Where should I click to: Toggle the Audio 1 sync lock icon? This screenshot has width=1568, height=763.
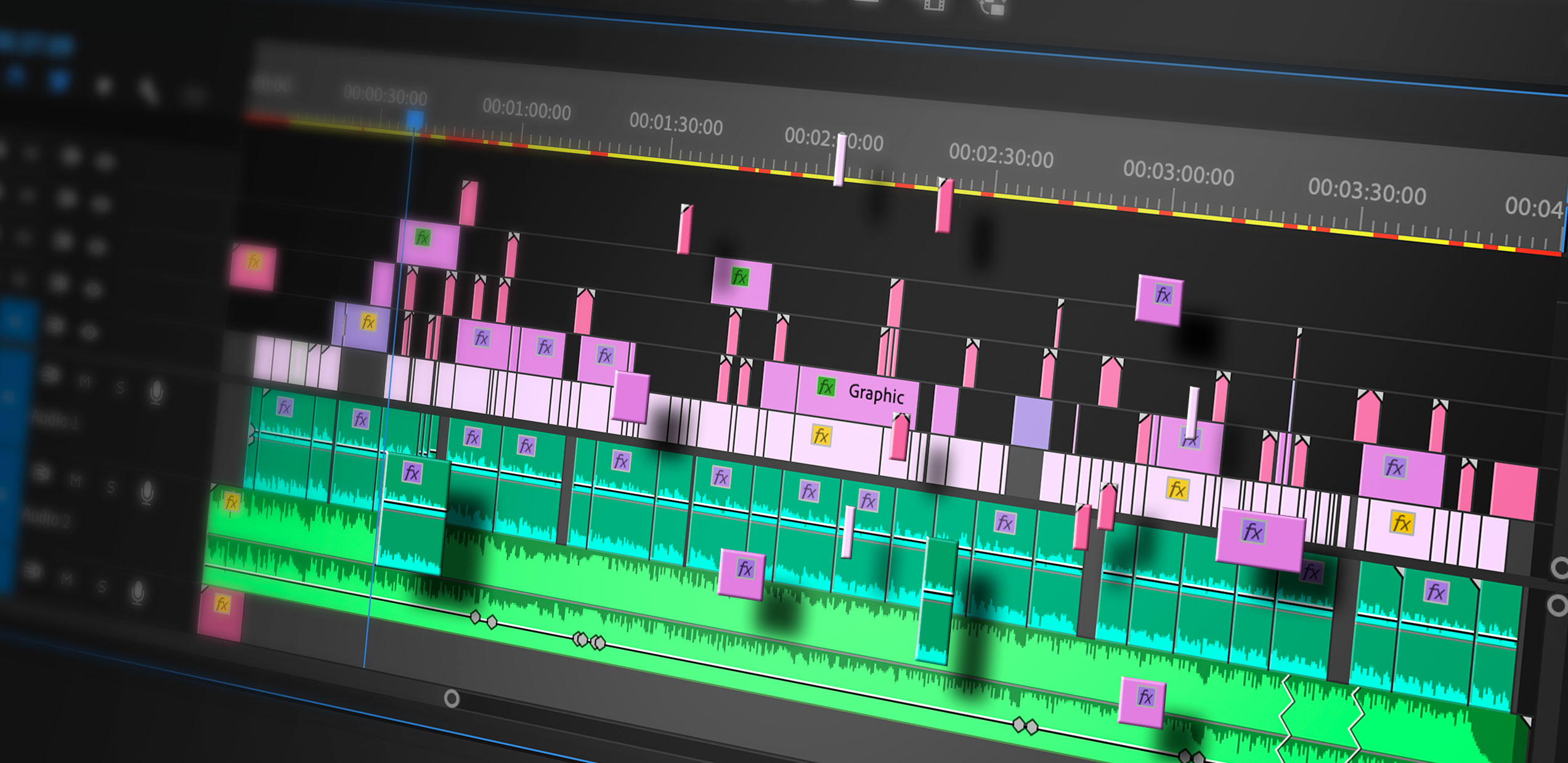pos(51,374)
